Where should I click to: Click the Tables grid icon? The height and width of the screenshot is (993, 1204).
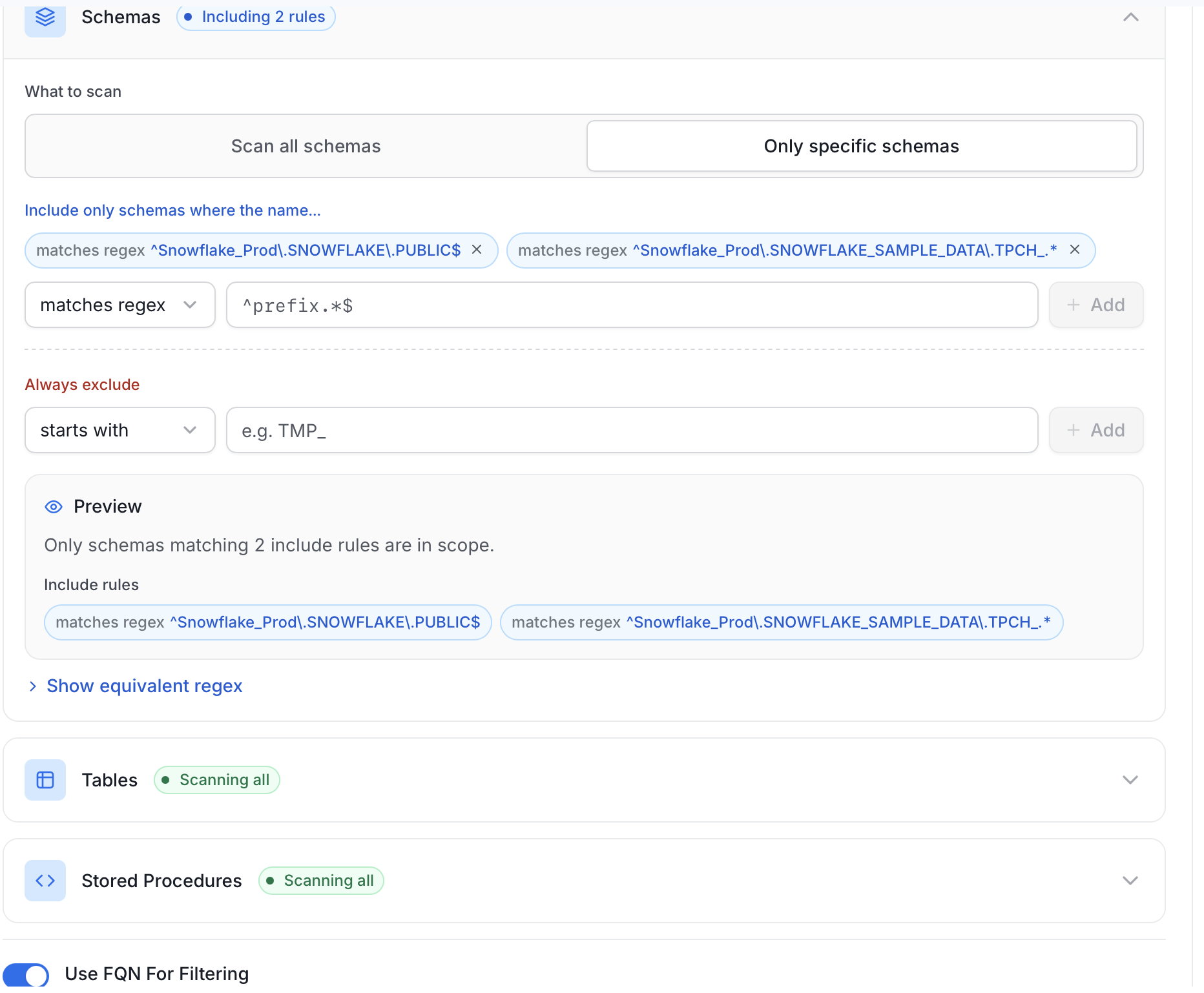pos(45,780)
